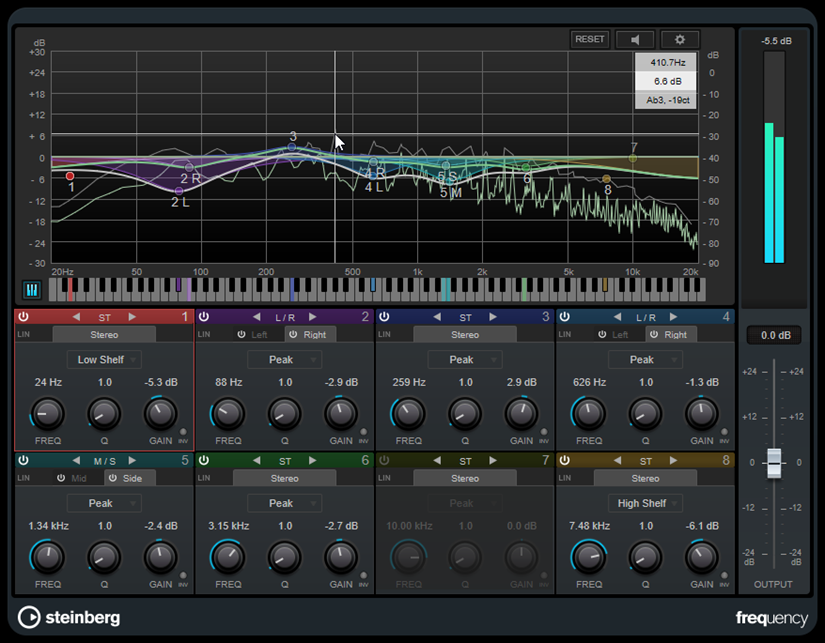Viewport: 825px width, 643px height.
Task: Click next channel mode arrow in band 3
Action: tap(493, 317)
